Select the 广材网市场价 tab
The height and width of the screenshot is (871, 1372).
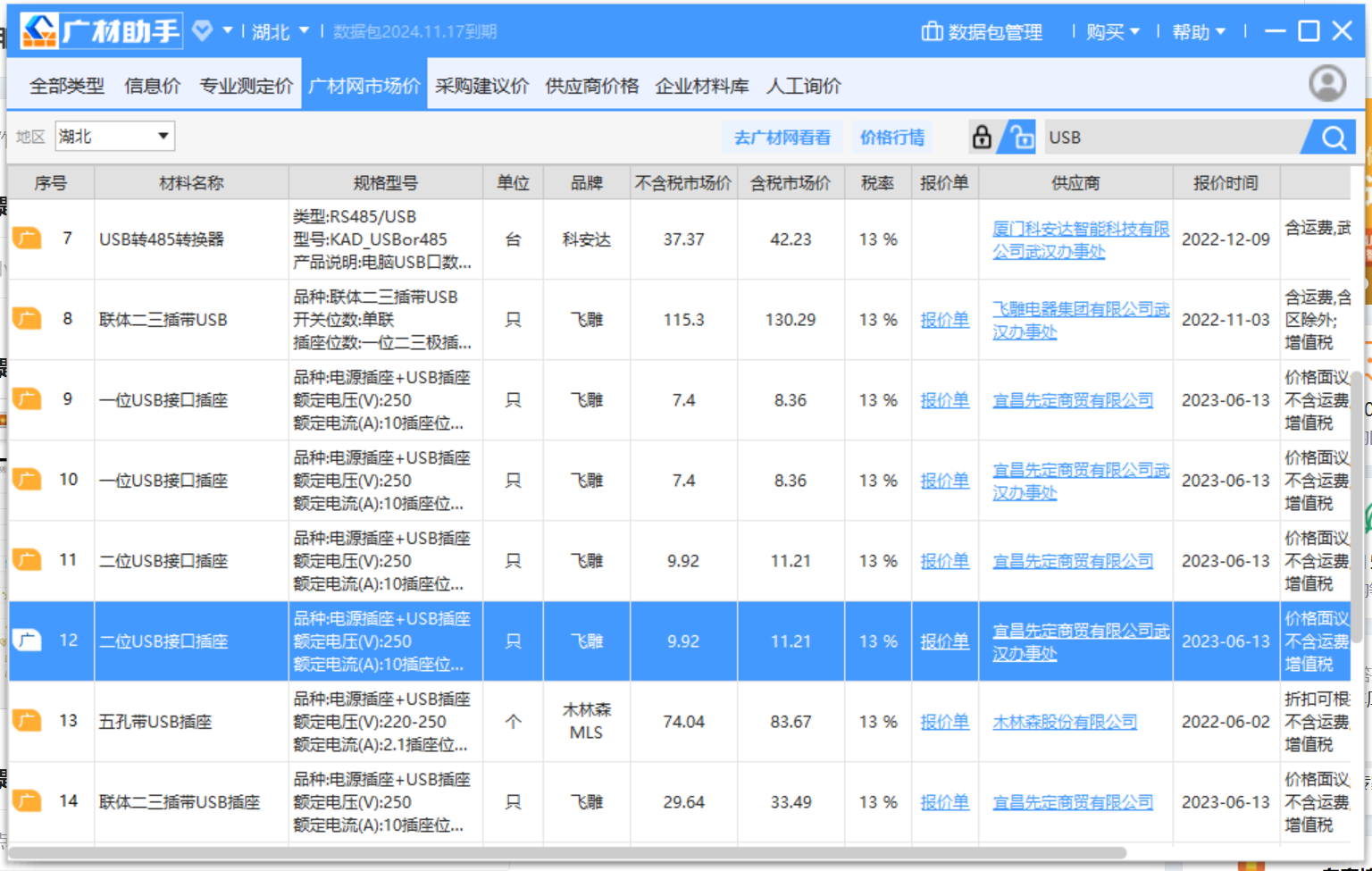(x=364, y=86)
